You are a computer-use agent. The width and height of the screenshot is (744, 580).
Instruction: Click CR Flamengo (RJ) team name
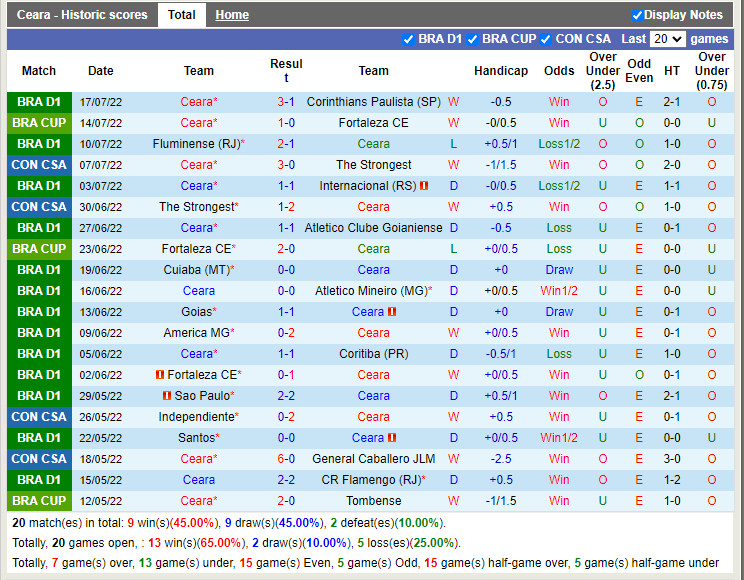370,480
